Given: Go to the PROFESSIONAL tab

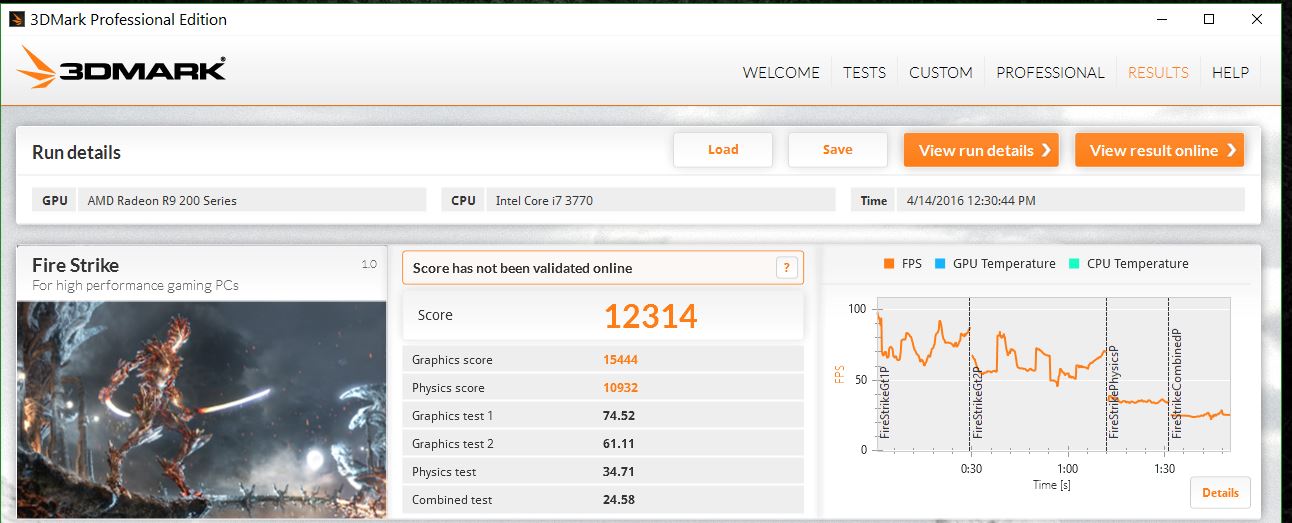Looking at the screenshot, I should point(1050,72).
